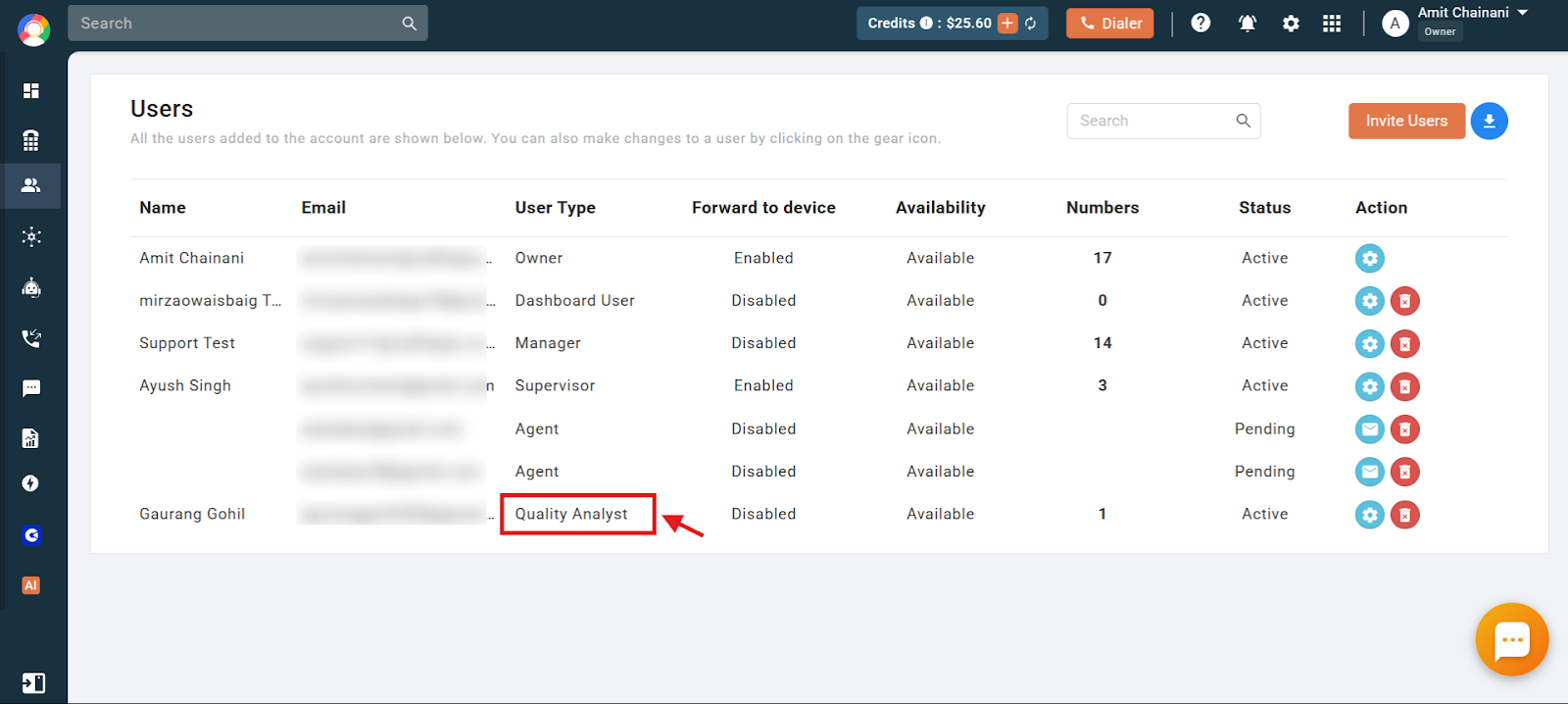Open the lightning bolt icon in the sidebar
1568x704 pixels.
coord(31,483)
